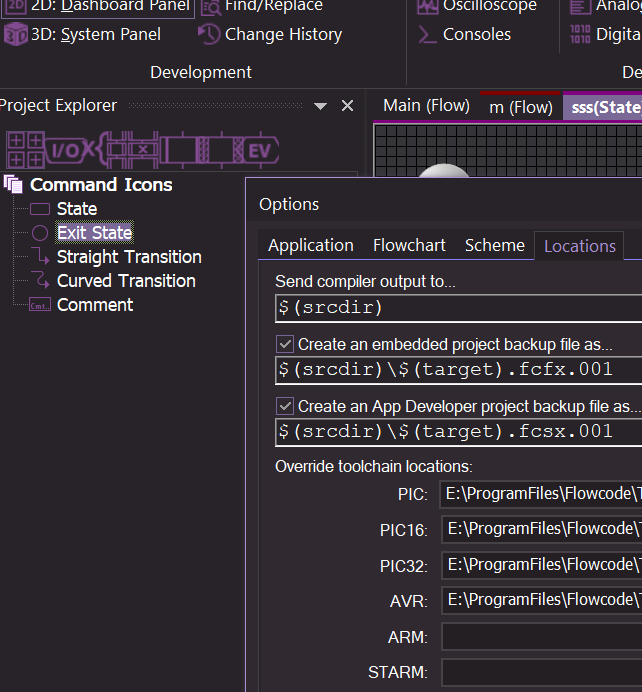The height and width of the screenshot is (692, 642).
Task: Click the Comment icon in tree
Action: (40, 305)
